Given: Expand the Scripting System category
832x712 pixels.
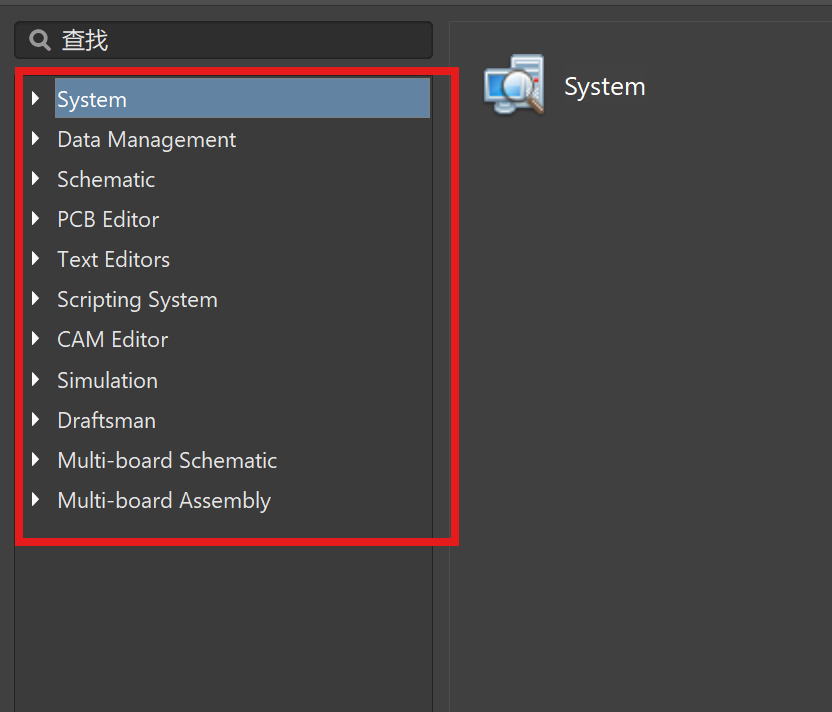Looking at the screenshot, I should coord(36,299).
